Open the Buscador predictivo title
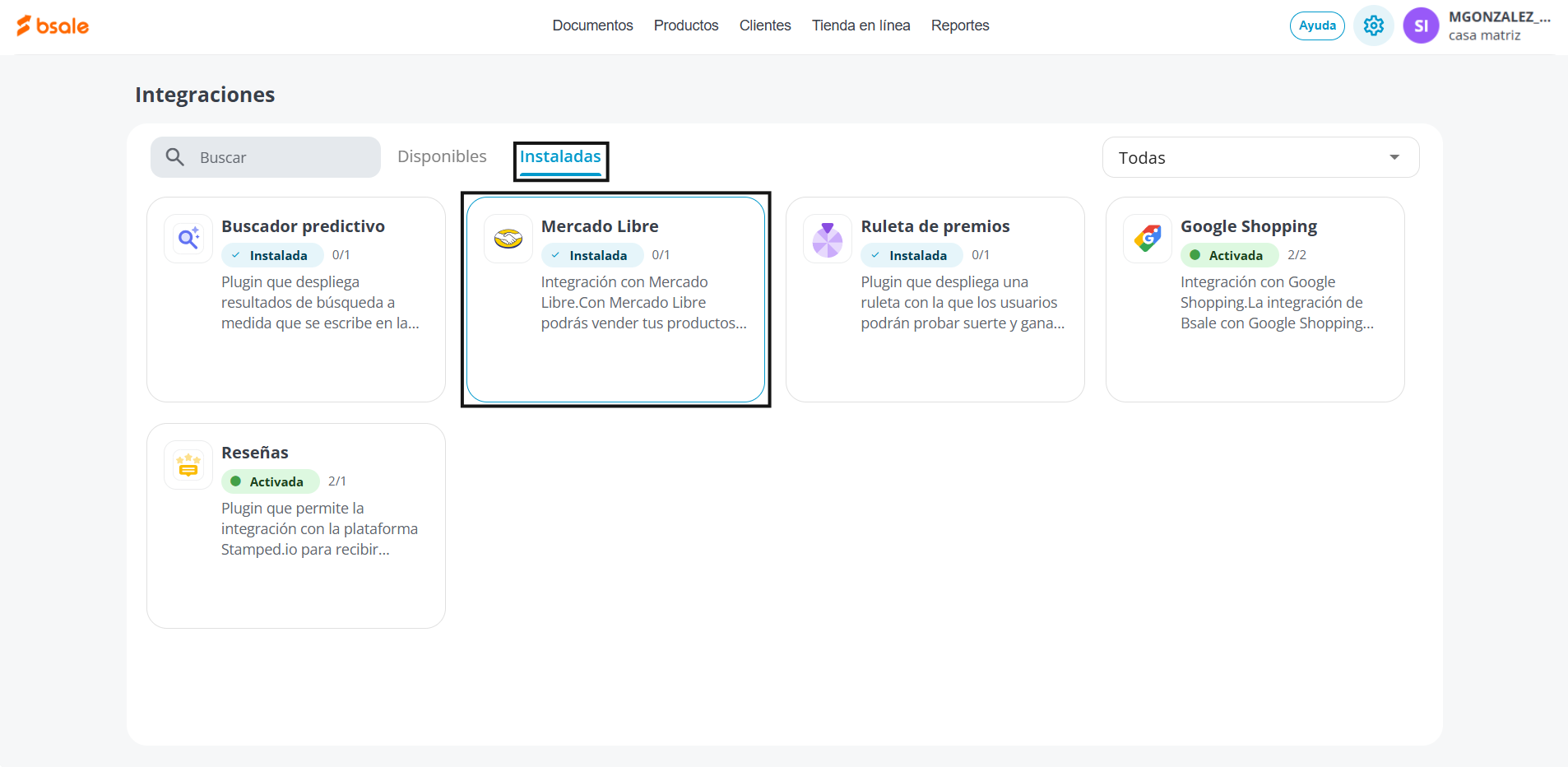 pos(303,226)
